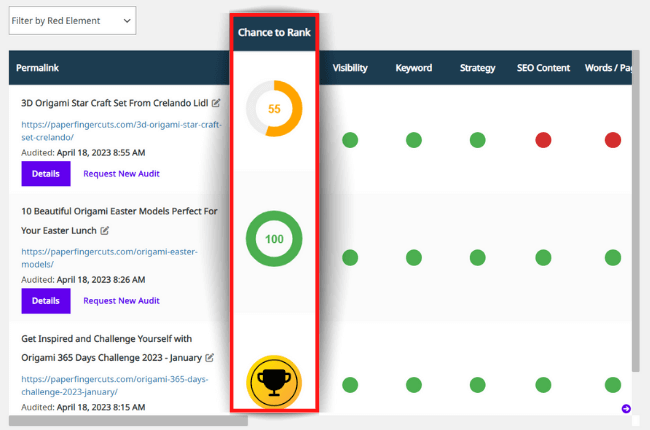Viewport: 650px width, 430px height.
Task: Click the horizontal scrollbar below the table
Action: click(128, 421)
